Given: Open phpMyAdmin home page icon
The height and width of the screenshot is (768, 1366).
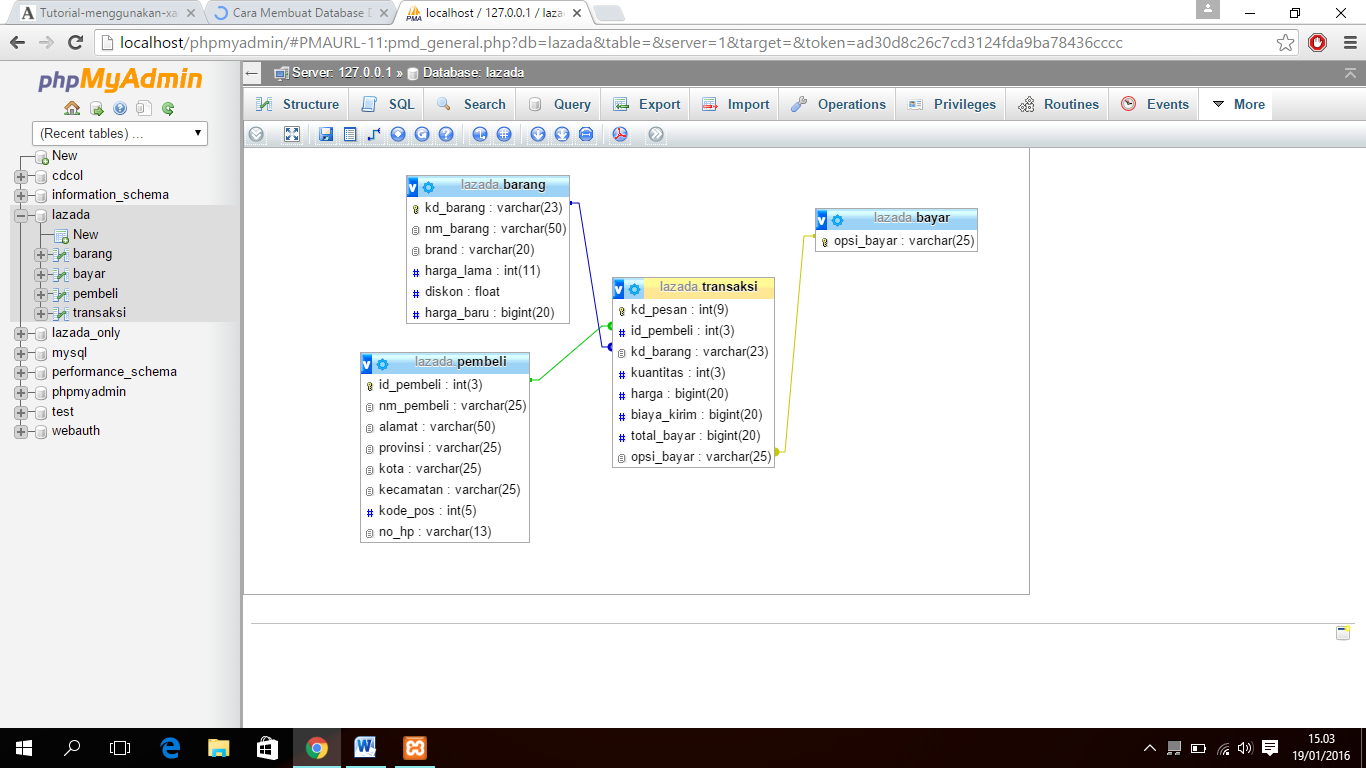Looking at the screenshot, I should pos(72,109).
